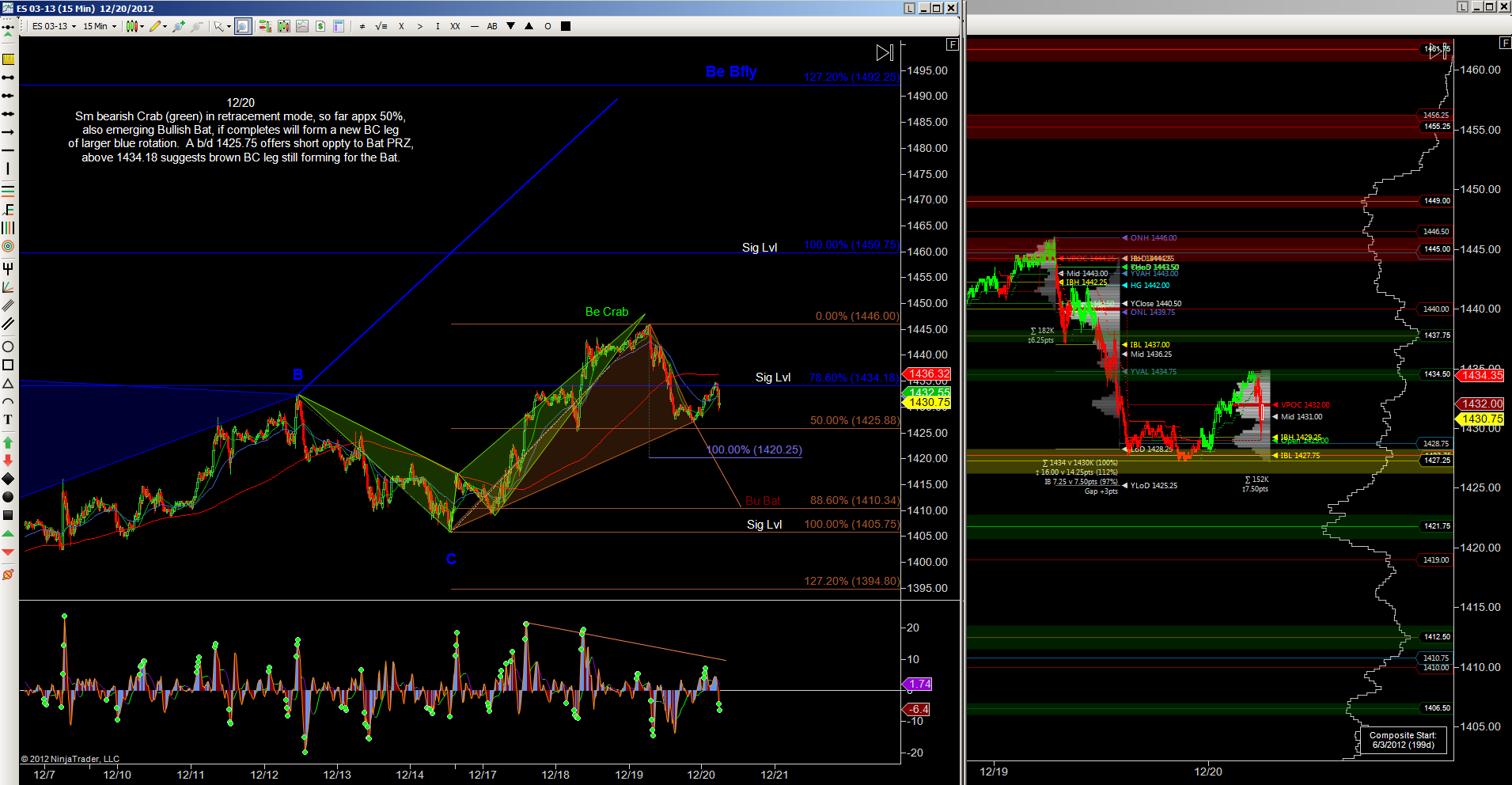Screen dimensions: 1512x785
Task: Jump to latest bar using skip arrow
Action: point(885,53)
